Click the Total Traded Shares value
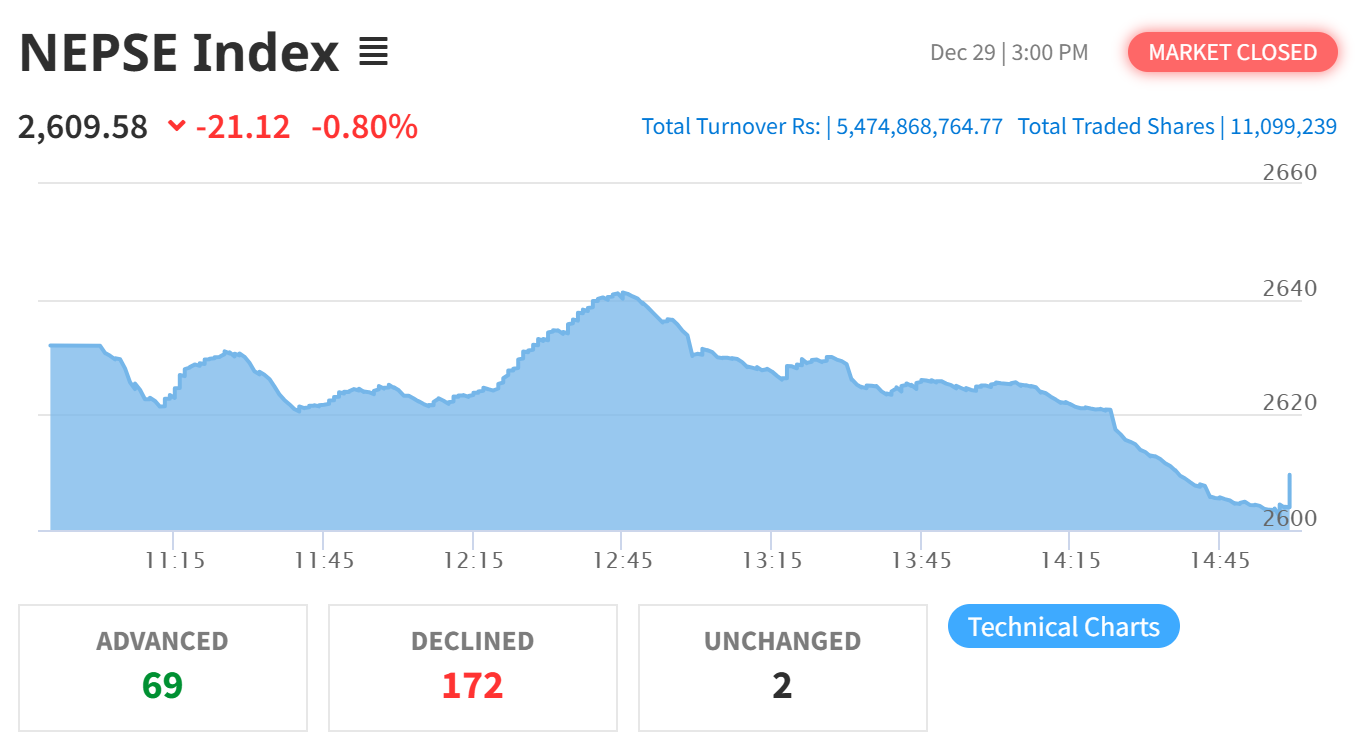This screenshot has width=1358, height=736. pos(1283,127)
